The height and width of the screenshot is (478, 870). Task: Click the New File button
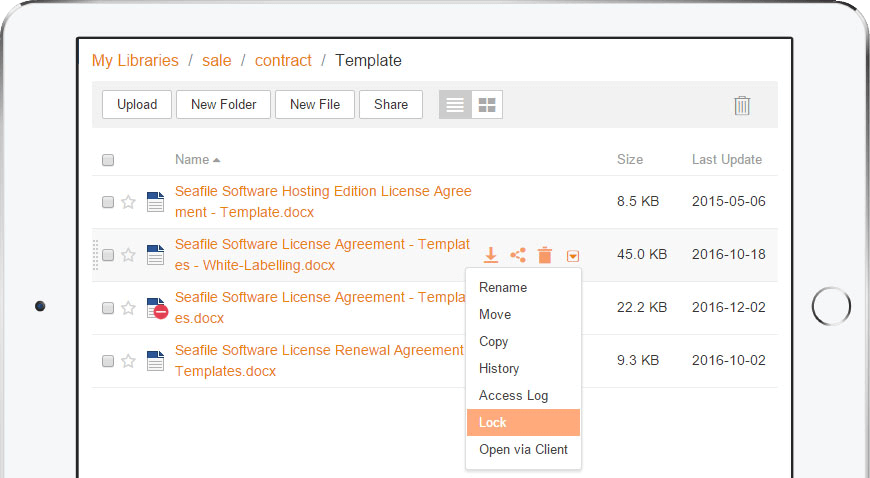pos(315,104)
